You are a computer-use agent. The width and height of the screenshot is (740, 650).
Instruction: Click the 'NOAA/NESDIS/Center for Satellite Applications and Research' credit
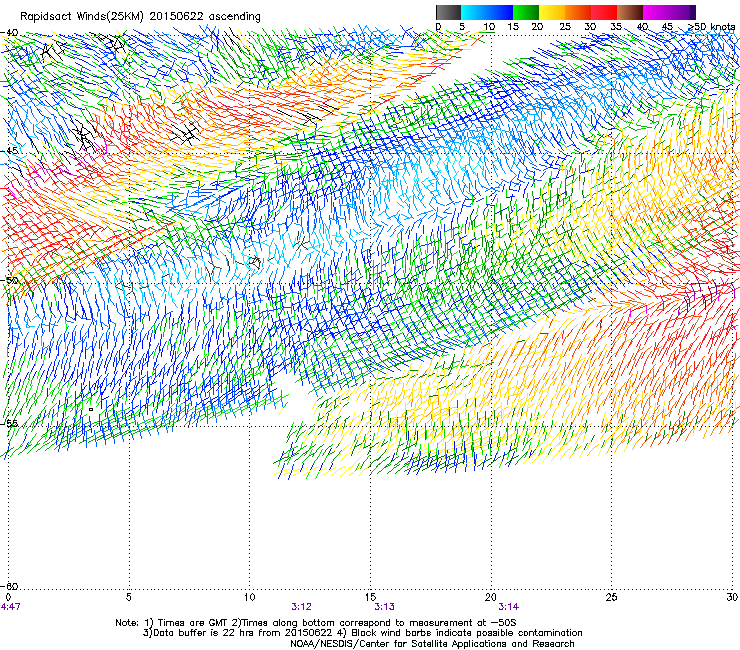coord(432,644)
